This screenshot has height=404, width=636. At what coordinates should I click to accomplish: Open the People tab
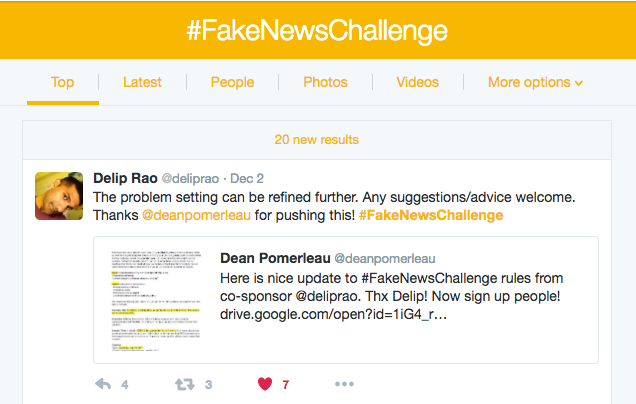pyautogui.click(x=232, y=82)
